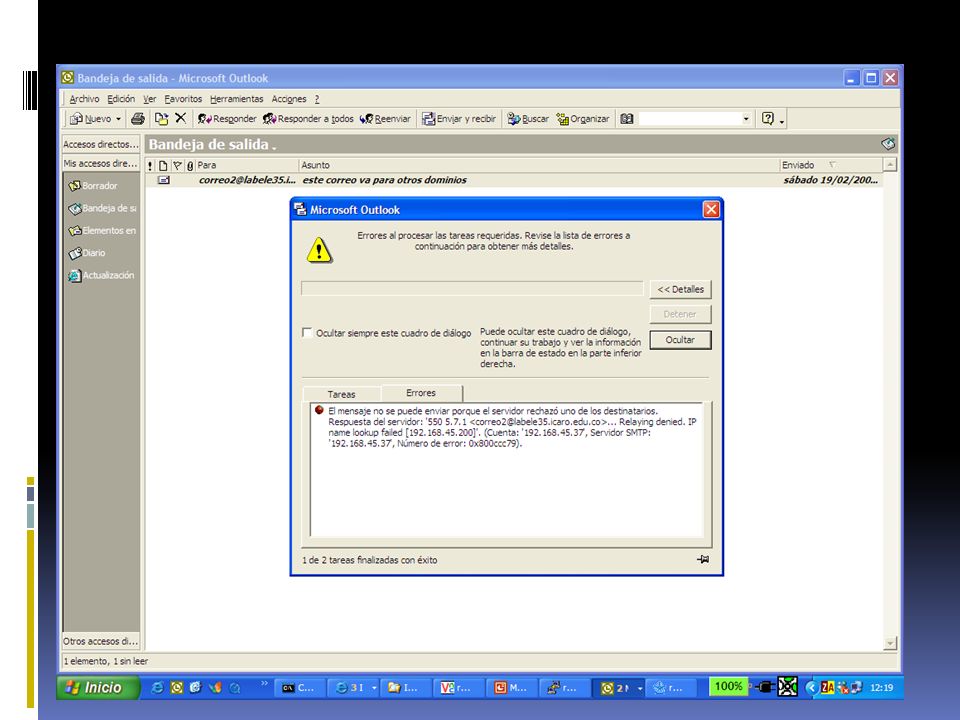Viewport: 960px width, 720px height.
Task: Open the Herramientas menu
Action: (x=236, y=99)
